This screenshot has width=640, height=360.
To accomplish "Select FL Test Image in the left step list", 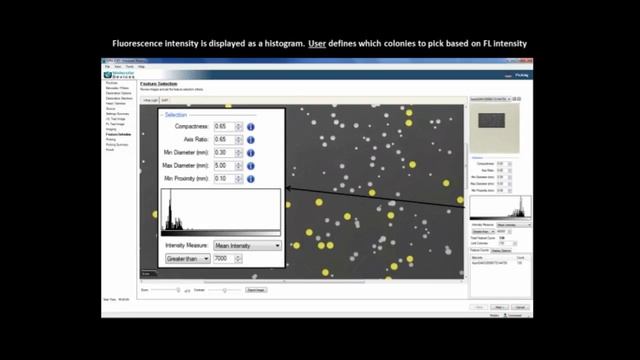I will (x=115, y=124).
